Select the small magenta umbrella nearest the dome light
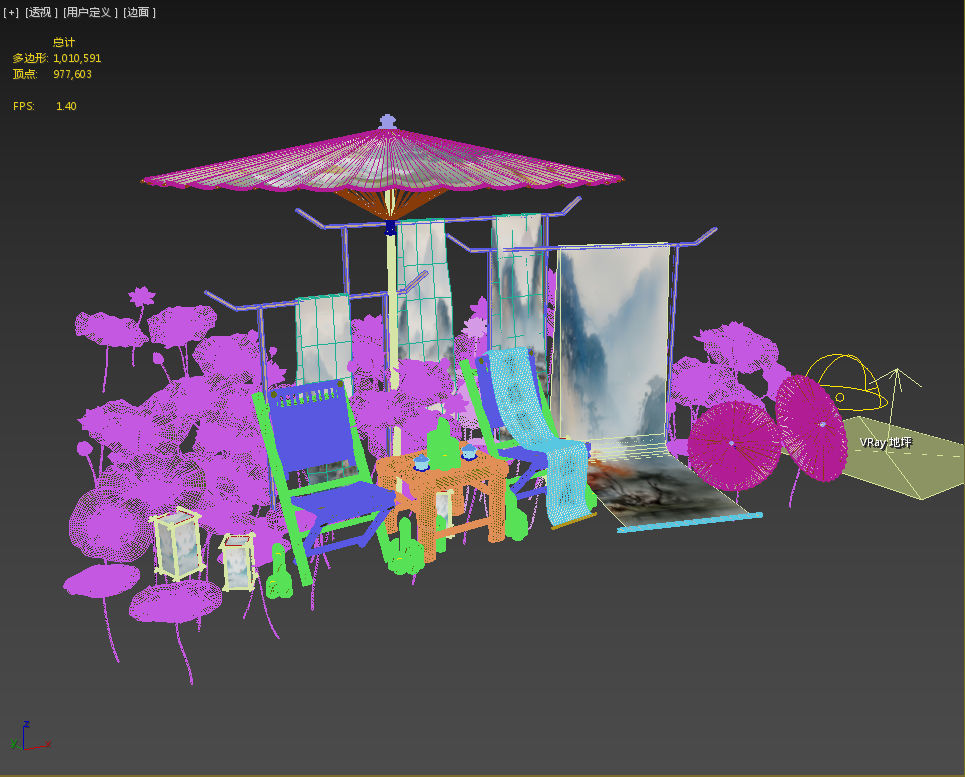This screenshot has width=965, height=777. pos(811,429)
